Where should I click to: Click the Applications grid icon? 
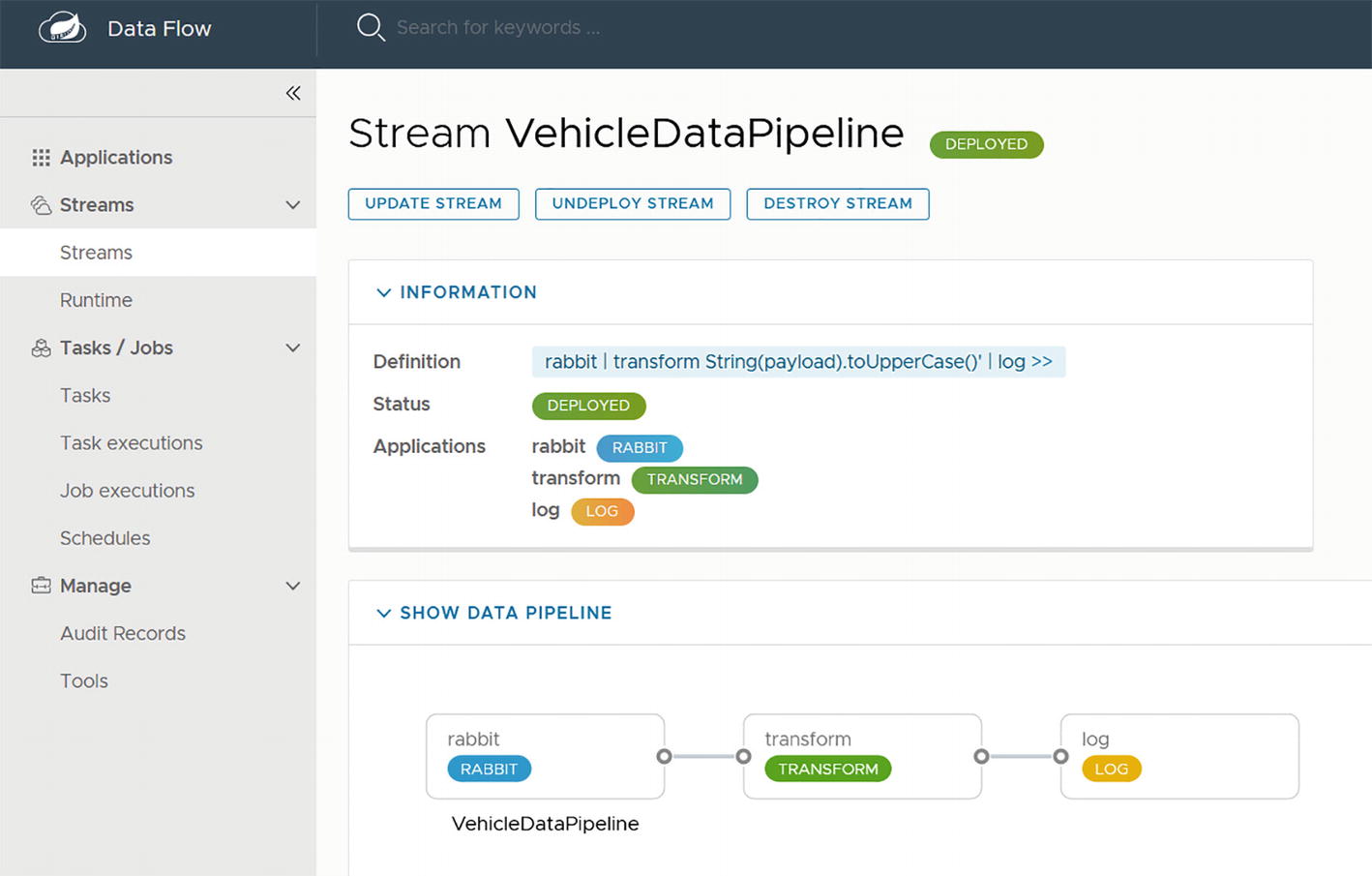click(41, 158)
